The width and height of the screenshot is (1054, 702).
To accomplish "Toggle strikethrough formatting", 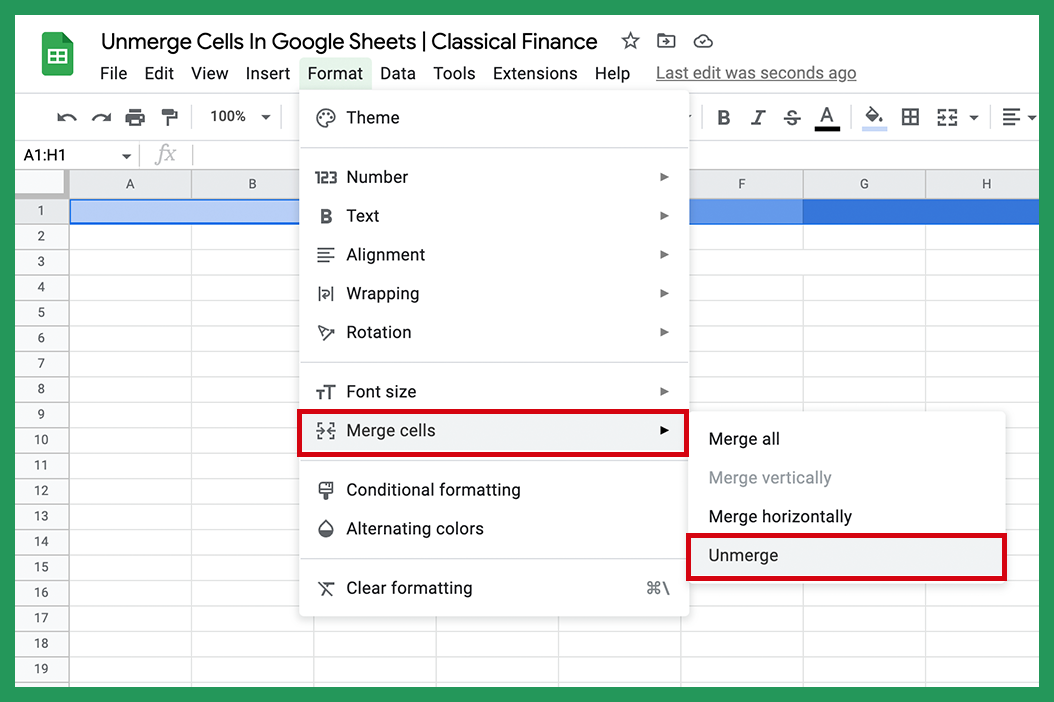I will 791,117.
